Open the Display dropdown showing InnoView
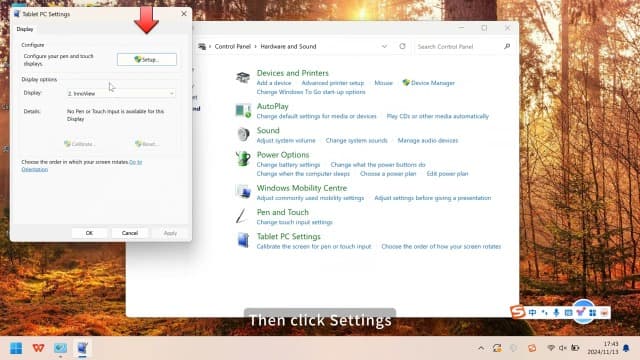The width and height of the screenshot is (640, 360). pos(121,93)
